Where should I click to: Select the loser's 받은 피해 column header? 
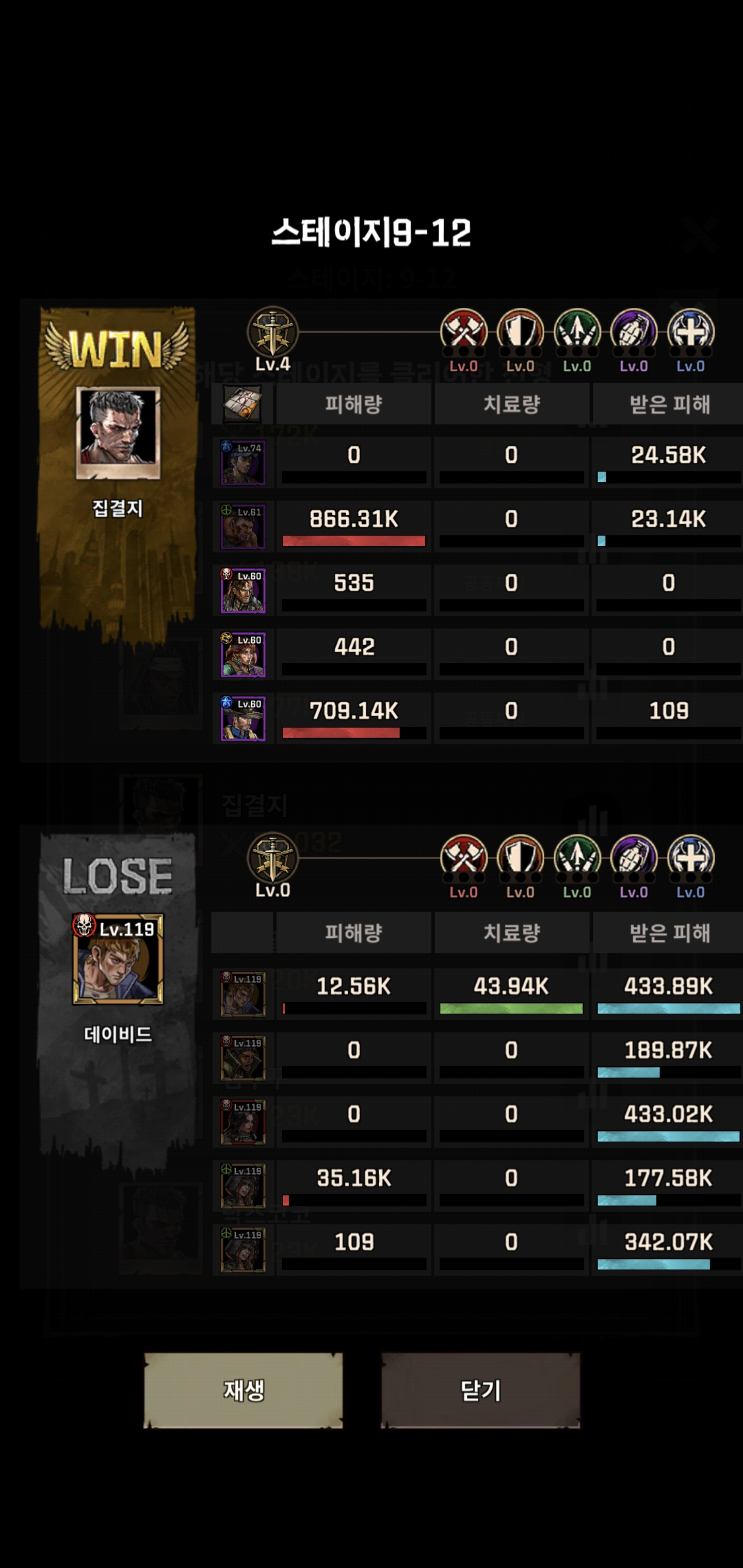click(x=669, y=933)
